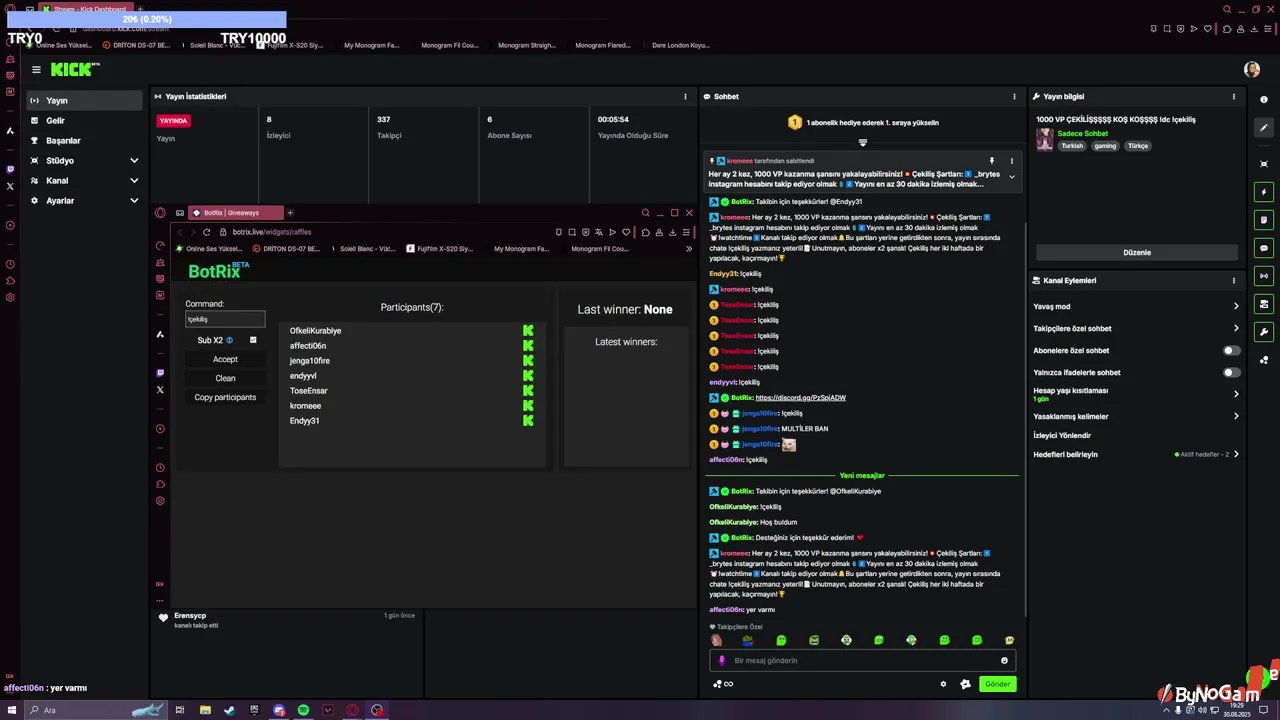Image resolution: width=1280 pixels, height=720 pixels.
Task: Click the wrench icon in right sidebar
Action: pyautogui.click(x=1264, y=332)
